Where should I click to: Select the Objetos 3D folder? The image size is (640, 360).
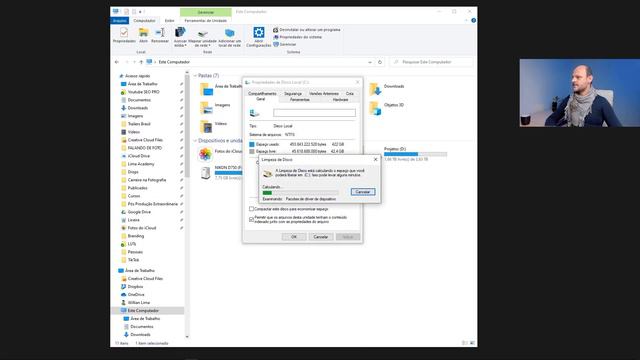click(386, 107)
